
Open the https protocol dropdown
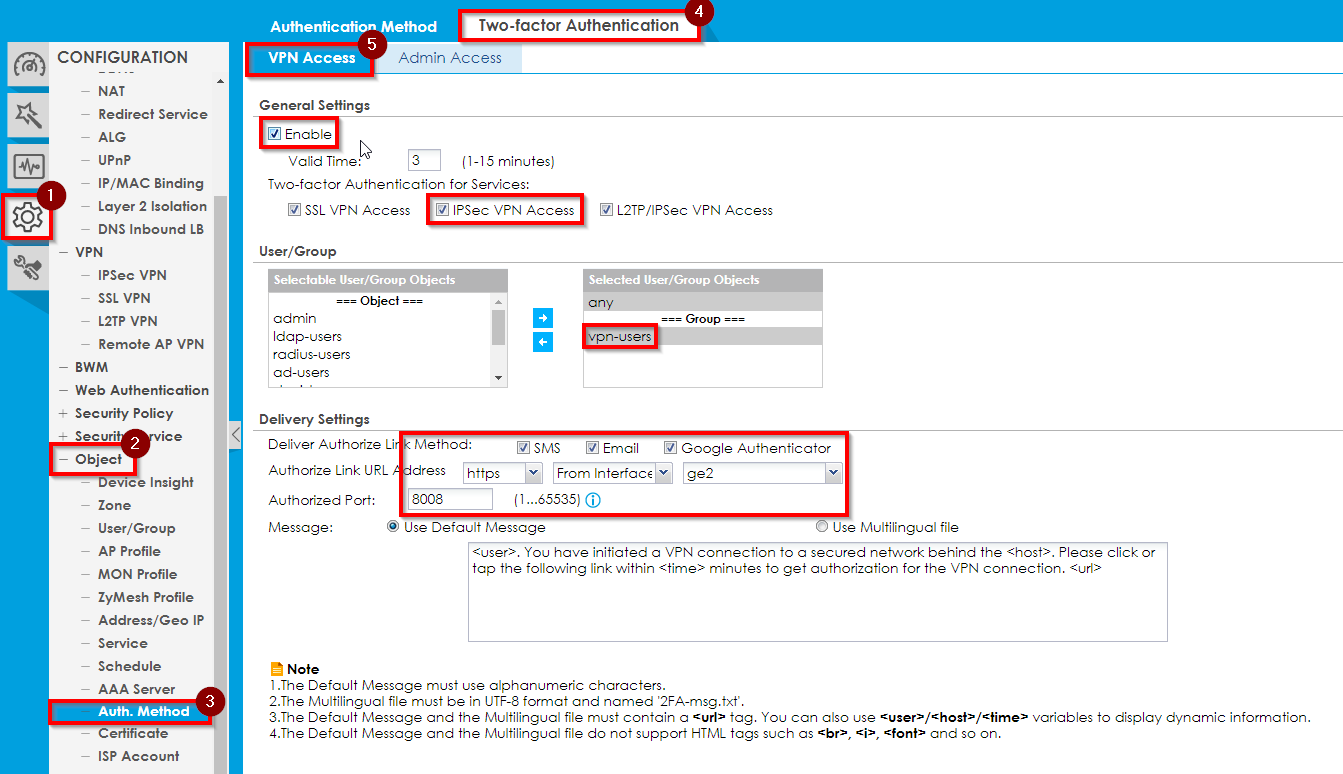pyautogui.click(x=503, y=473)
